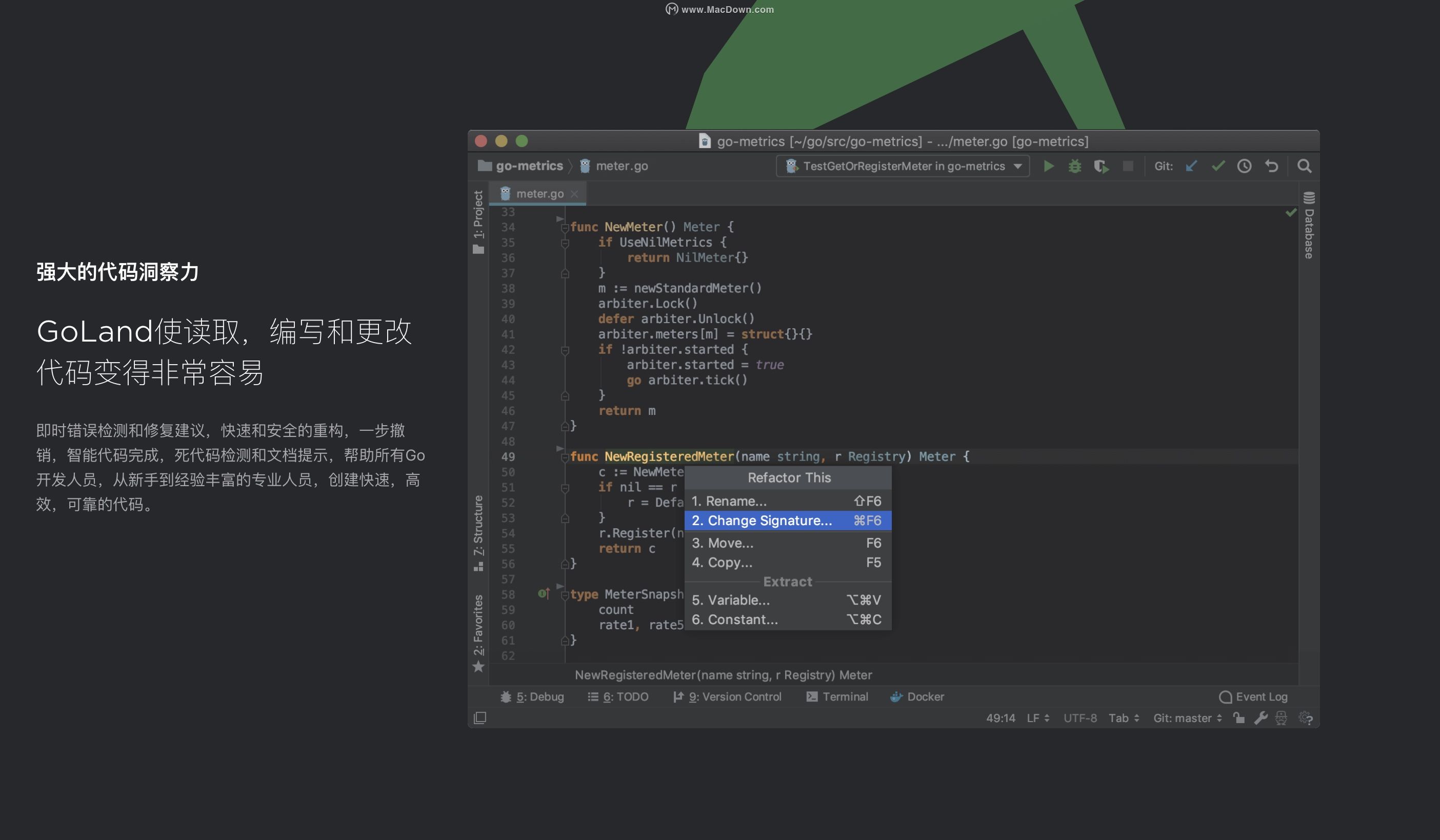Click 'return m' on line 46

[627, 411]
